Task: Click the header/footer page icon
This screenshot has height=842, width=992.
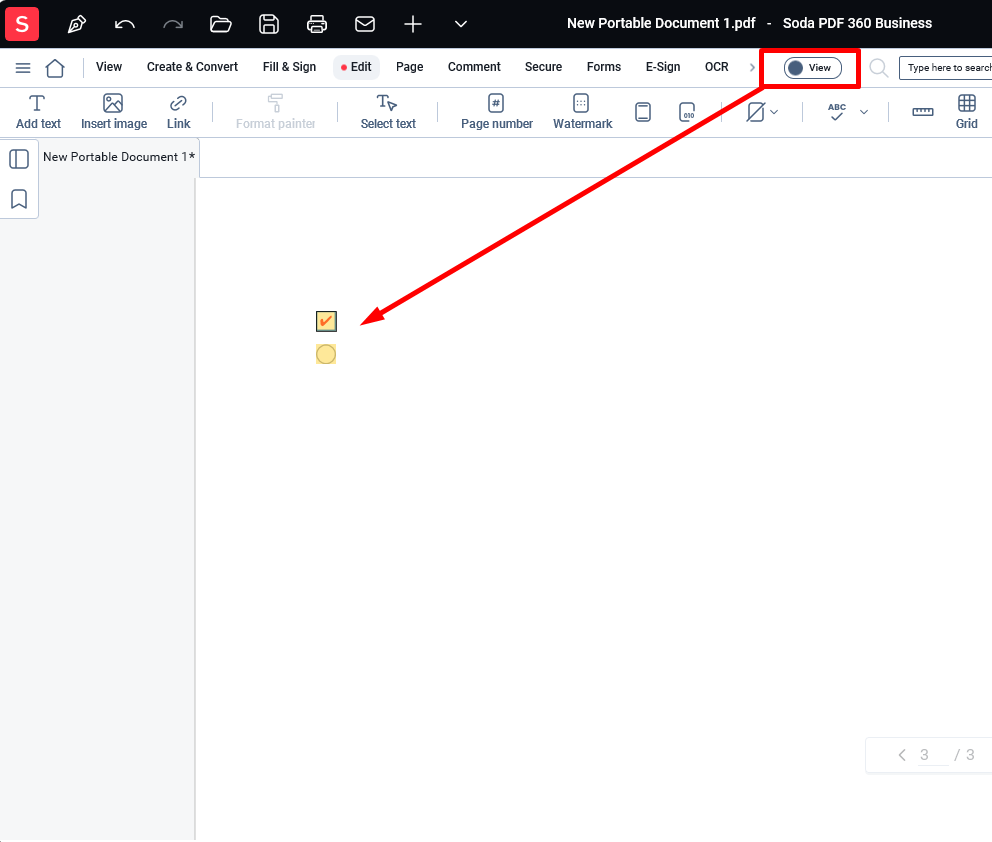Action: click(x=643, y=112)
